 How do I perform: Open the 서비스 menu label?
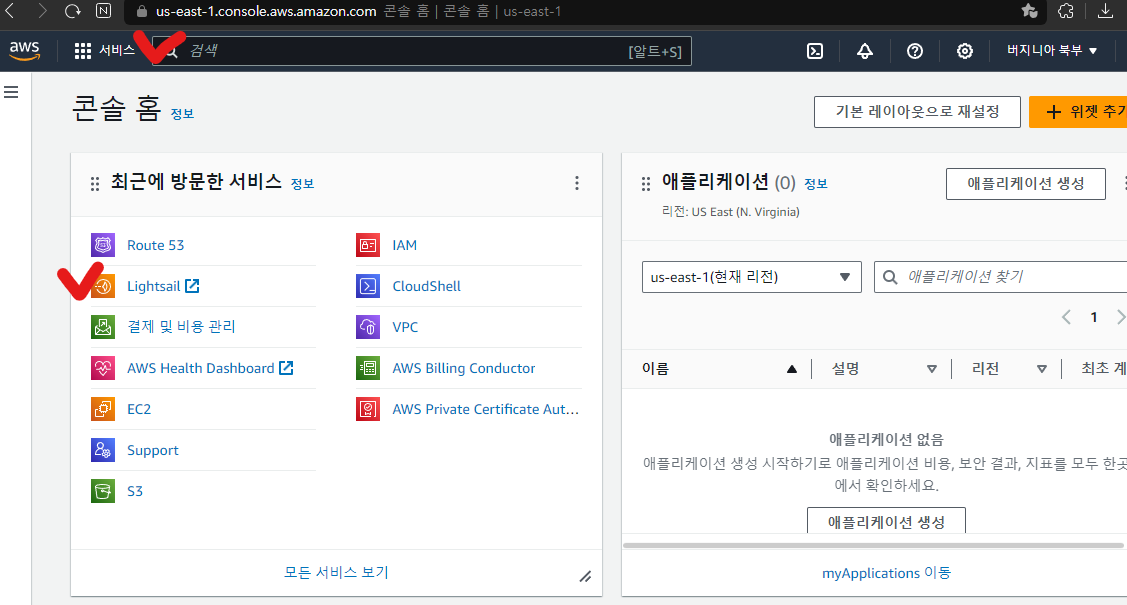click(x=116, y=50)
